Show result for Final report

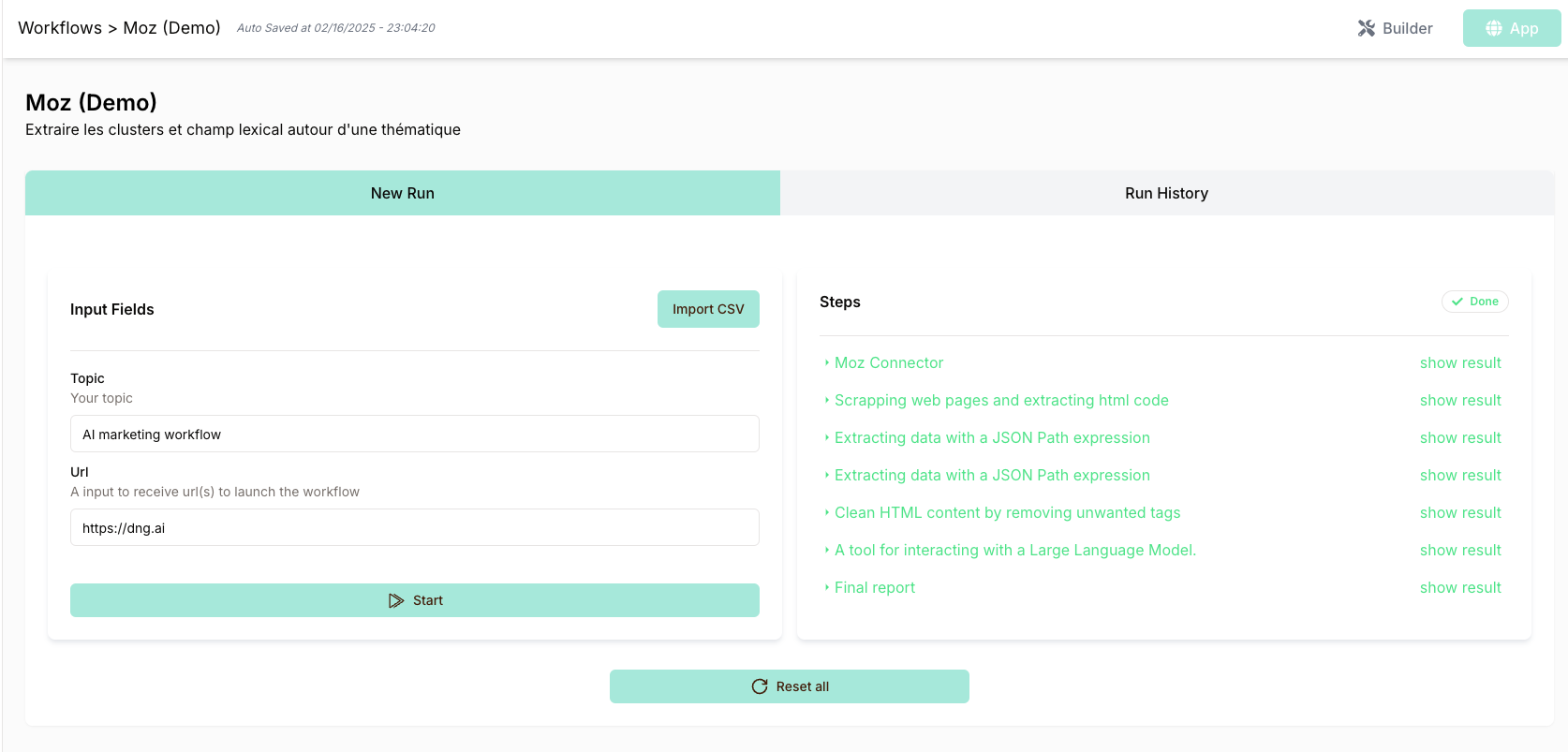1459,587
